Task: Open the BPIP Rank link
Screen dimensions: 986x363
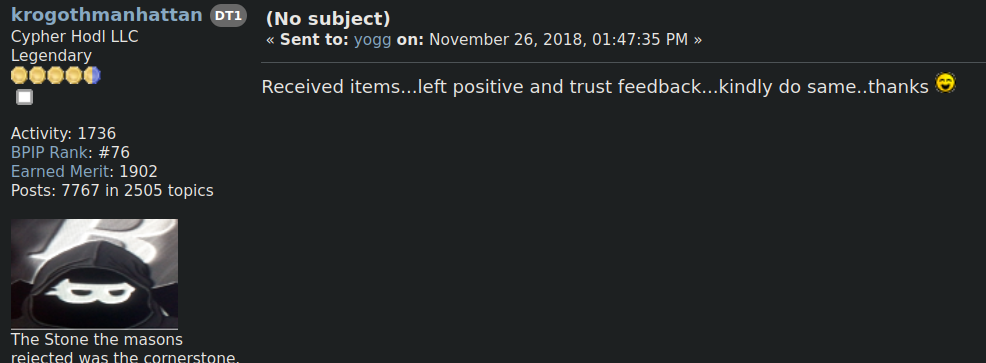Action: click(49, 153)
